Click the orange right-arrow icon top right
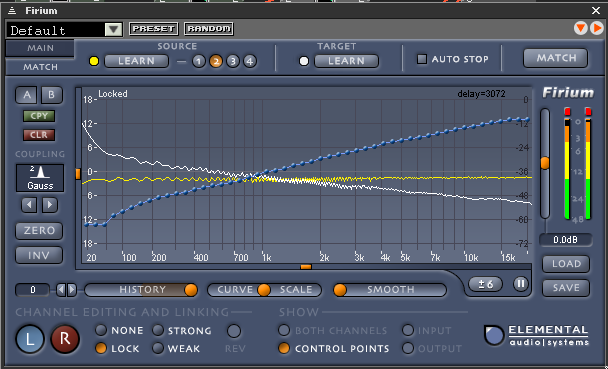608x369 pixels. coord(597,28)
